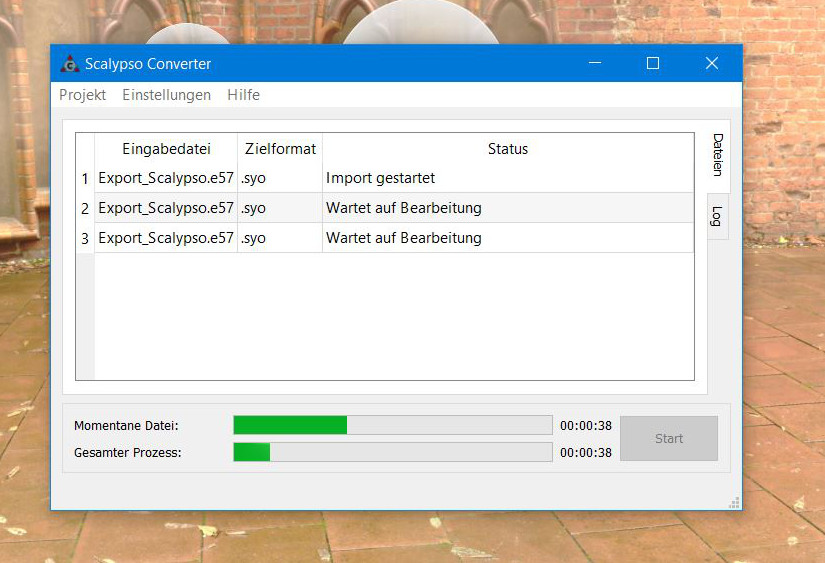Click the Eingabedatei column header
Image resolution: width=825 pixels, height=563 pixels.
click(x=166, y=149)
